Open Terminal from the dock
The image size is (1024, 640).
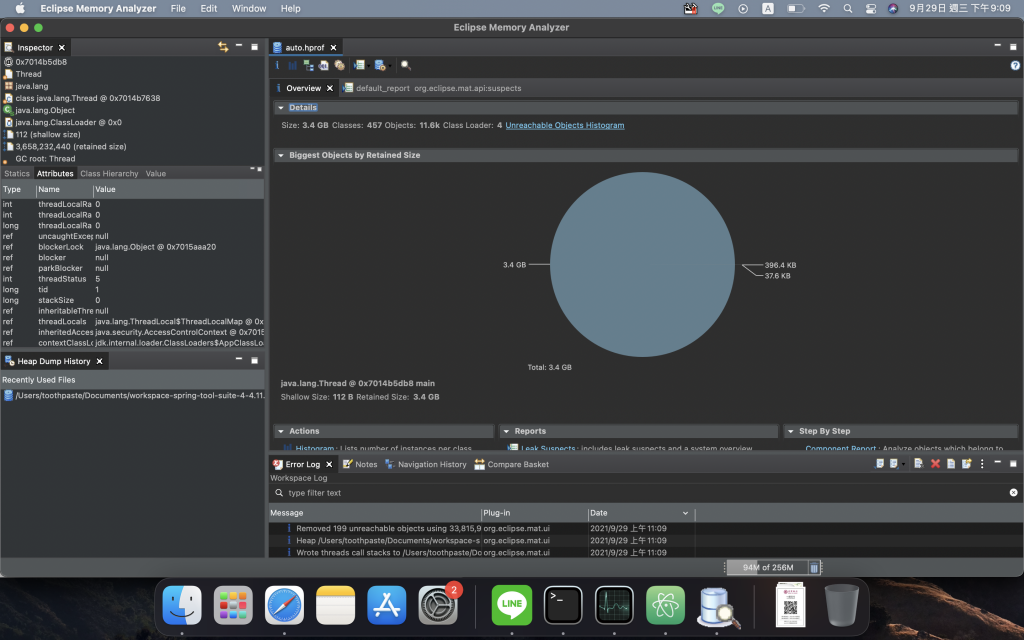click(563, 605)
